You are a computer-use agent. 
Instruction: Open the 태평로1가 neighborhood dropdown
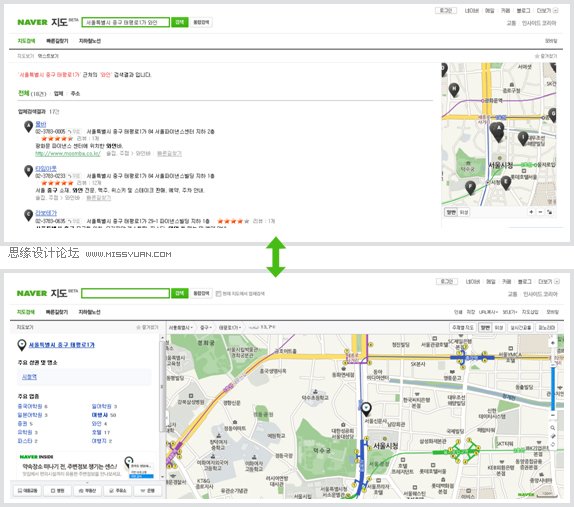[x=230, y=327]
